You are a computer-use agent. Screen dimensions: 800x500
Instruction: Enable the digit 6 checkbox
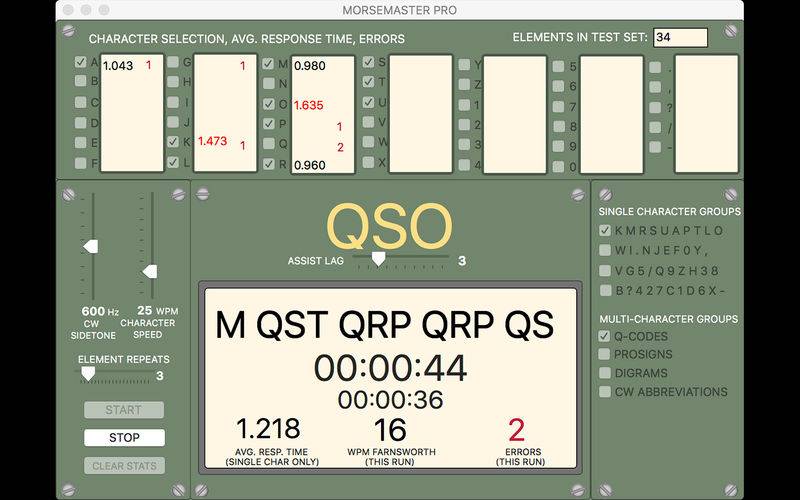[x=559, y=86]
